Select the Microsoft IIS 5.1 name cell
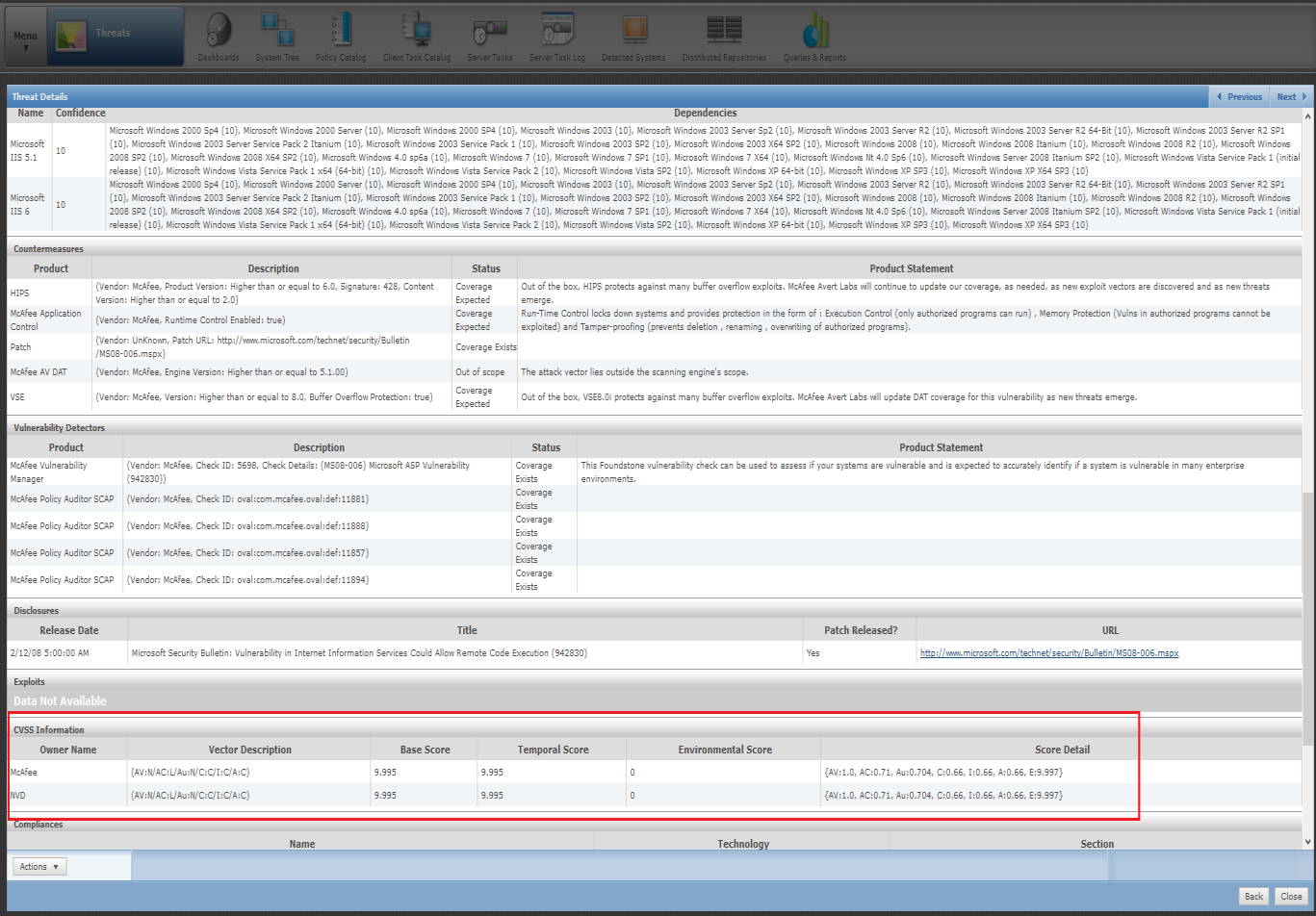The width and height of the screenshot is (1316, 916). pos(28,150)
